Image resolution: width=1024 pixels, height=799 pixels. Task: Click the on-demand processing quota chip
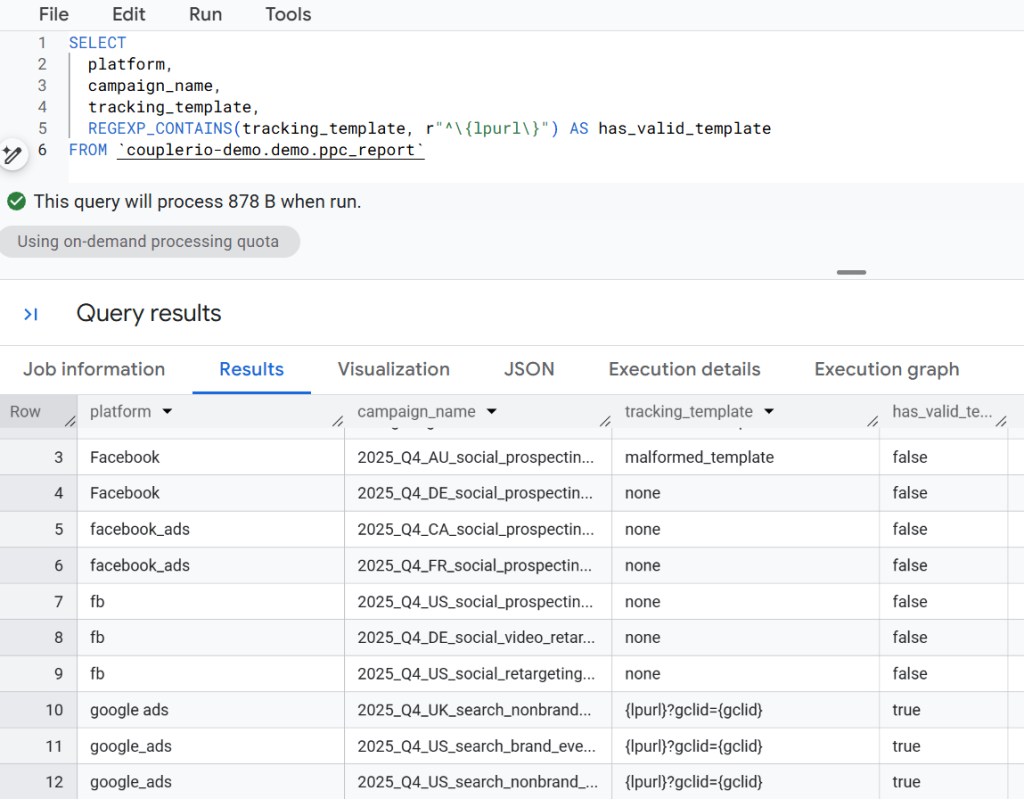(149, 242)
